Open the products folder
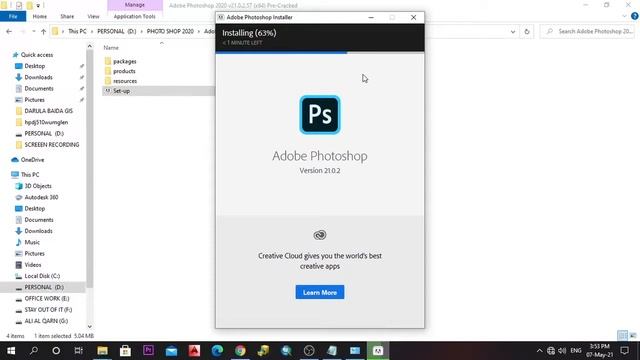The height and width of the screenshot is (360, 640). pyautogui.click(x=124, y=71)
